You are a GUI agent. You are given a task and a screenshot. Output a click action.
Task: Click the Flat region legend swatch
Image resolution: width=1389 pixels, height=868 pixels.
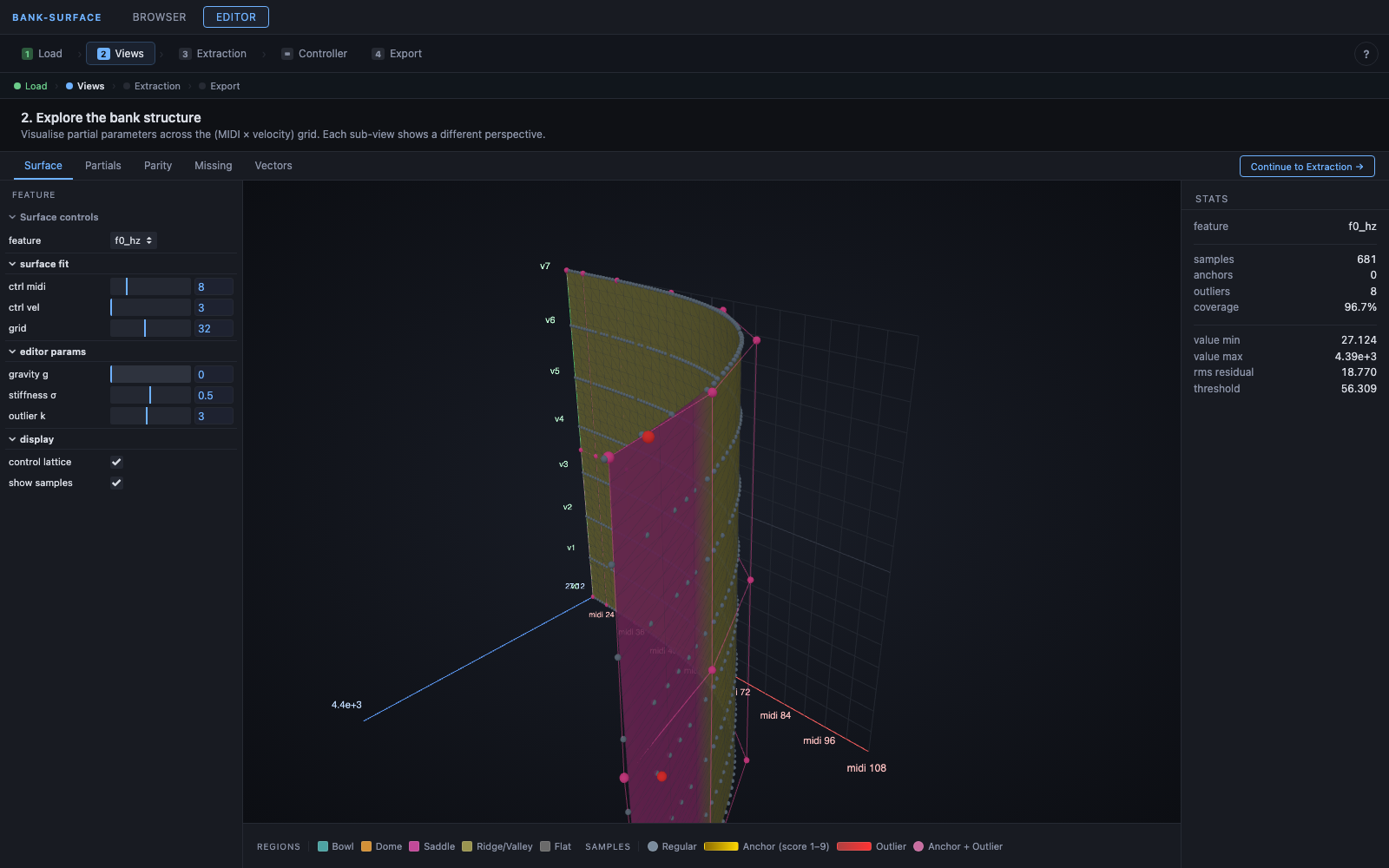click(545, 846)
